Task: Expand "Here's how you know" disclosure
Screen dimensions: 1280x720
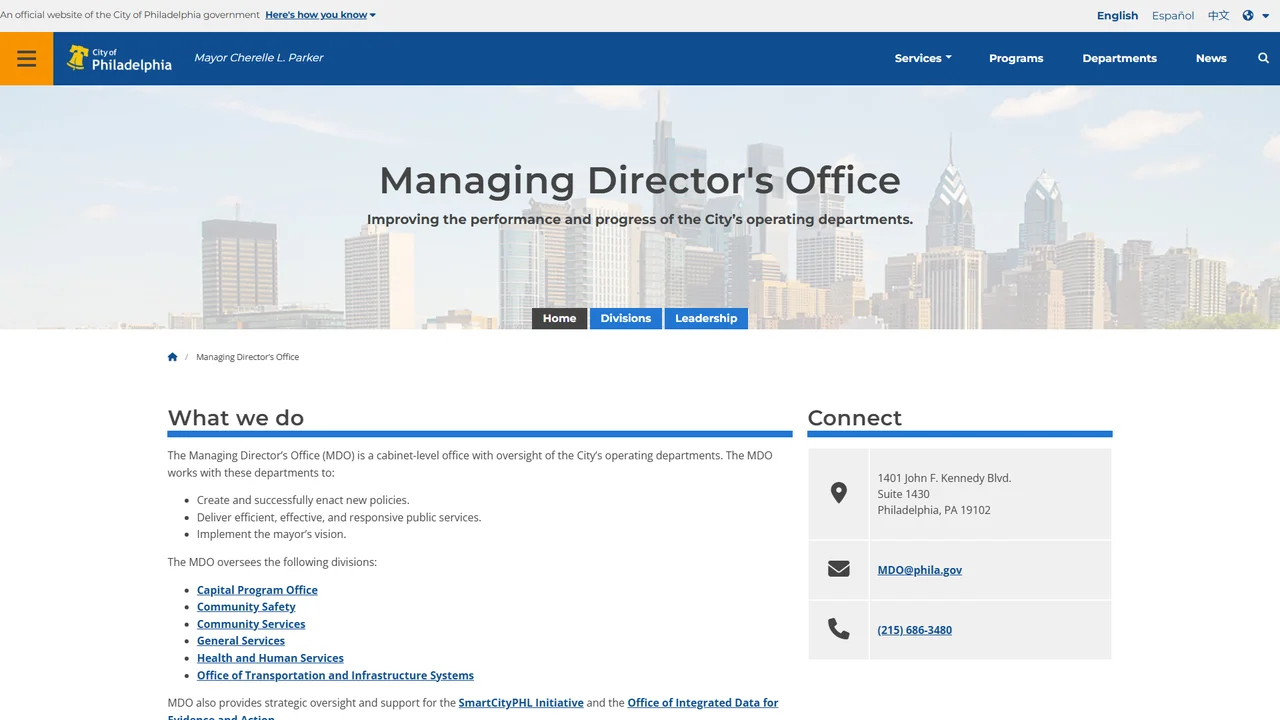Action: pyautogui.click(x=320, y=15)
